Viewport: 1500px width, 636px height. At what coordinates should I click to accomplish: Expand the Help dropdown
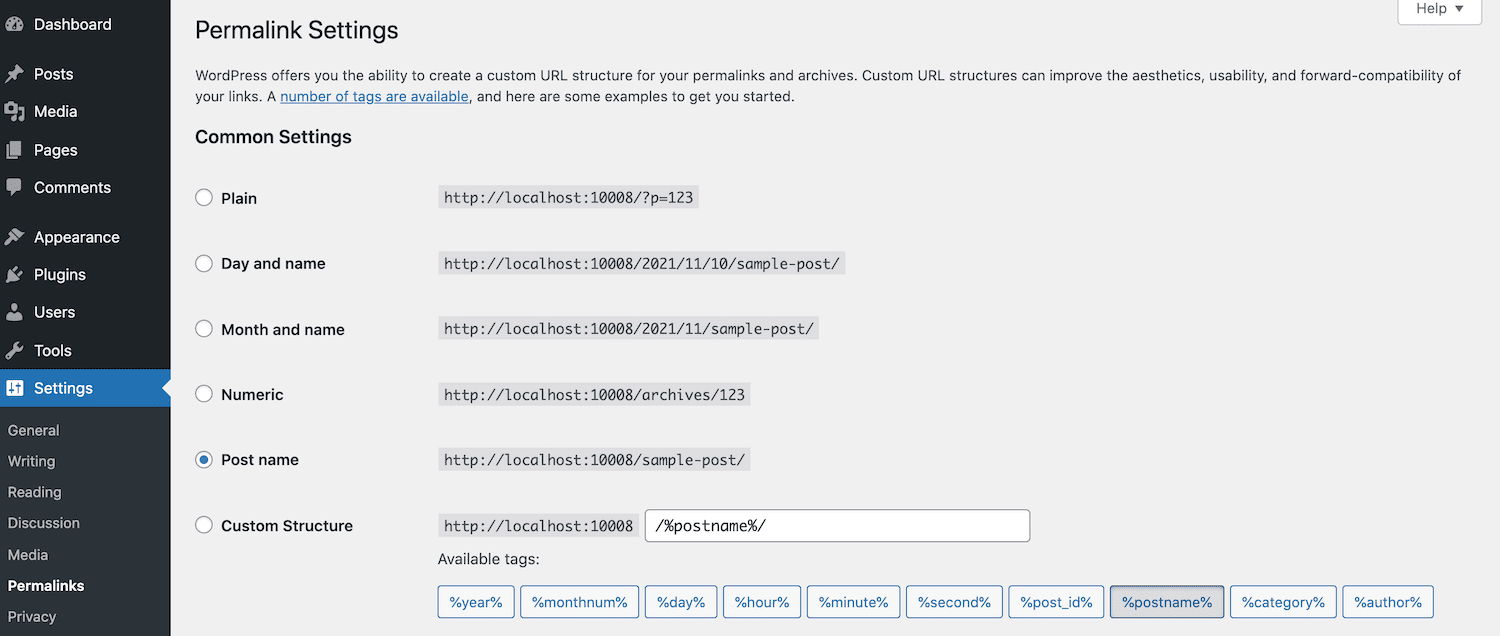[1438, 9]
